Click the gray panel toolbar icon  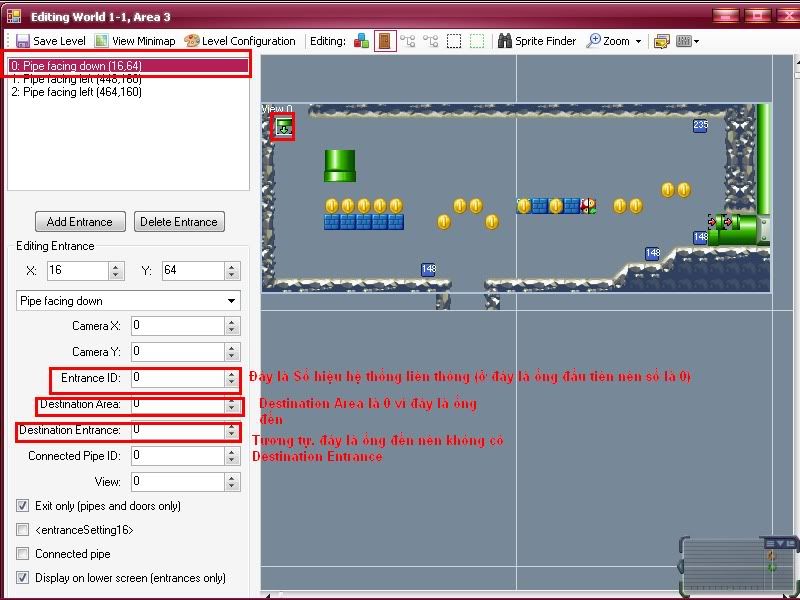pyautogui.click(x=683, y=41)
